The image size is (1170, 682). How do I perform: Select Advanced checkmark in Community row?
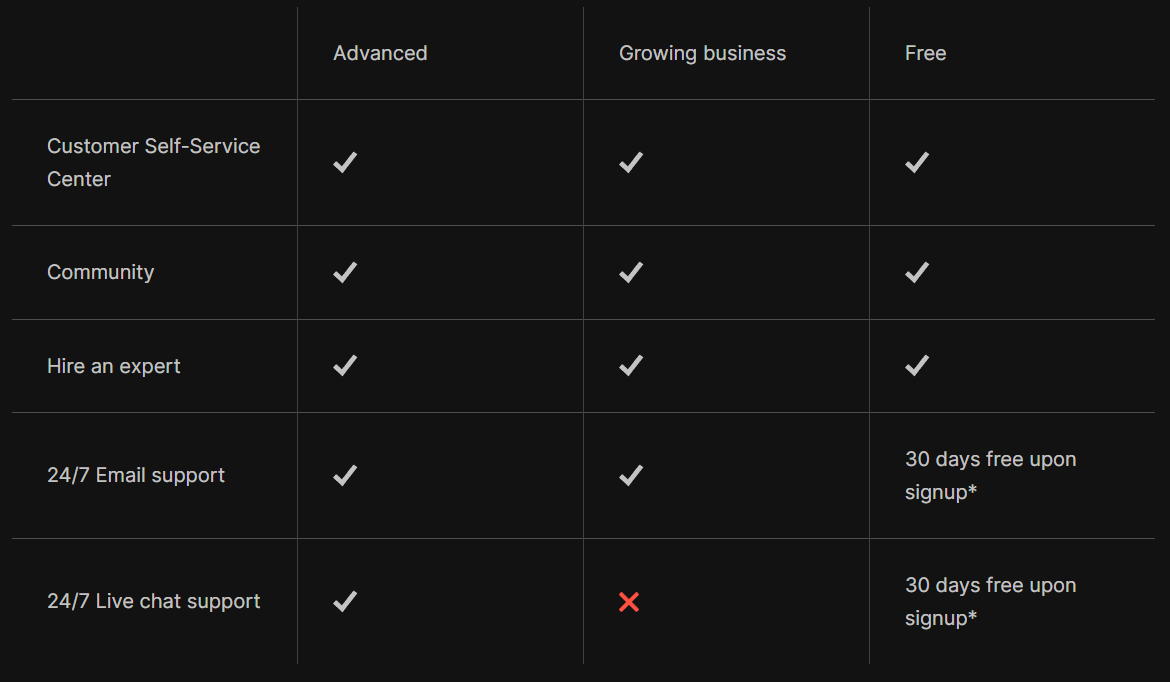tap(345, 272)
